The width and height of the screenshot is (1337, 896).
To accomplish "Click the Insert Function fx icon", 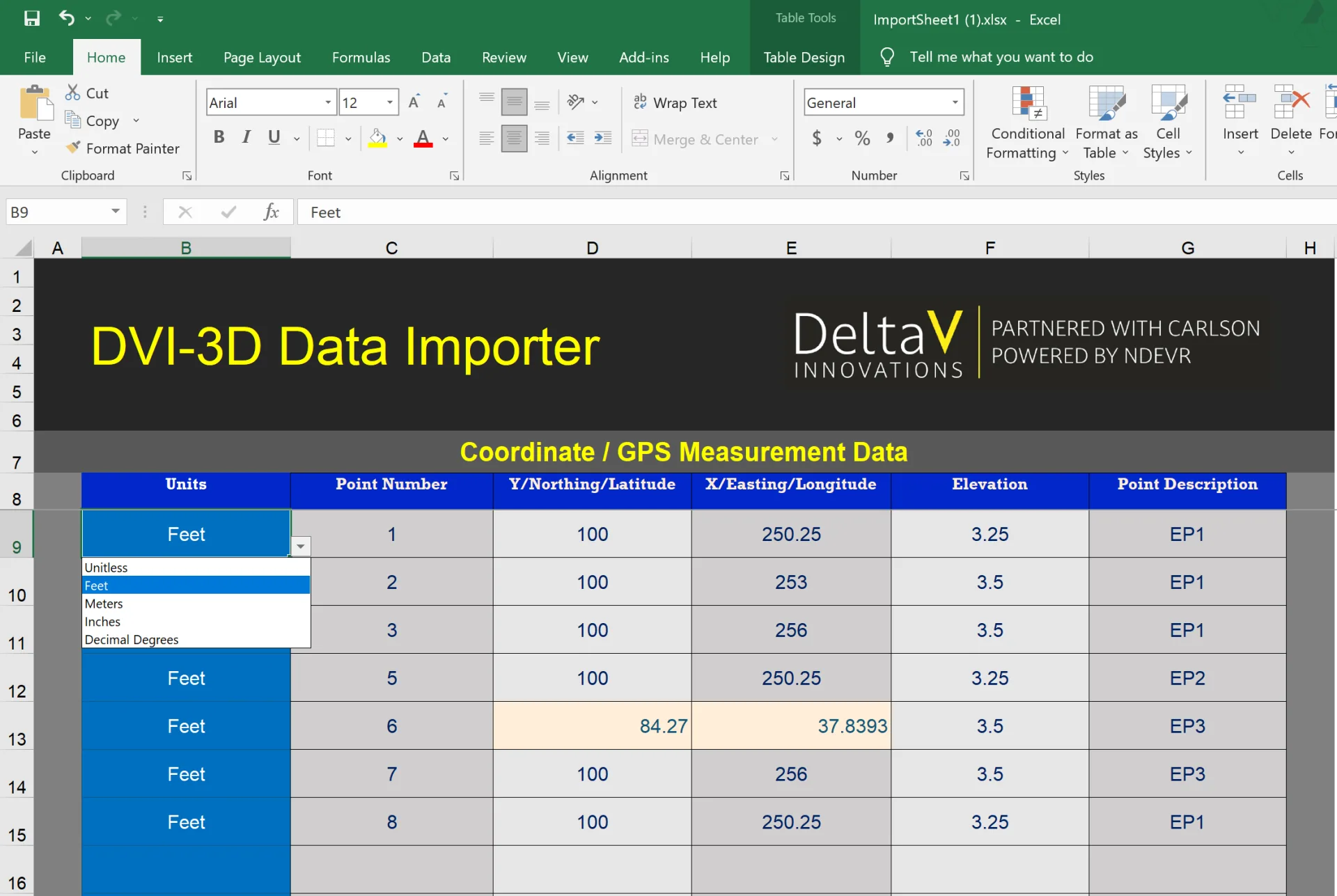I will click(x=272, y=212).
